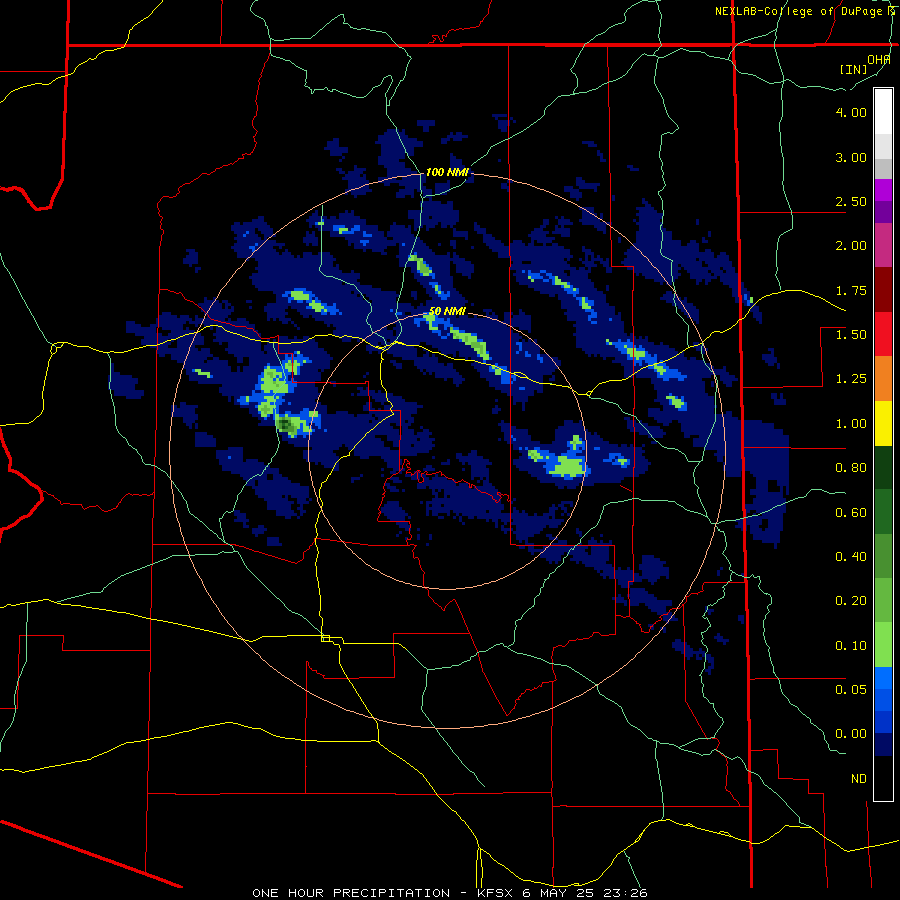Click the '0.20' legend value
The width and height of the screenshot is (900, 900).
point(851,601)
